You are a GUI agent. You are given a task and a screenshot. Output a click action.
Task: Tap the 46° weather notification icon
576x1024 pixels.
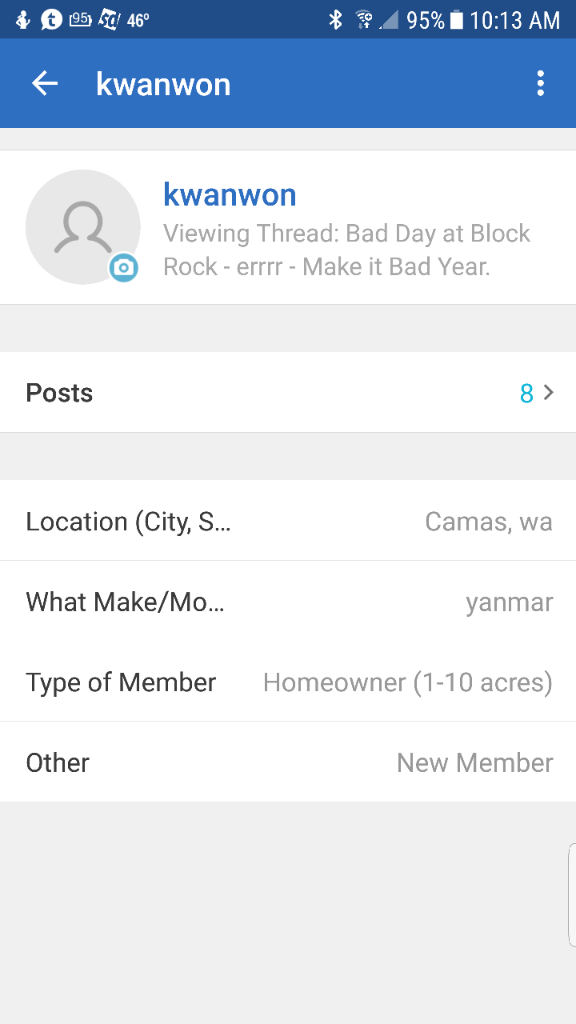(x=138, y=21)
